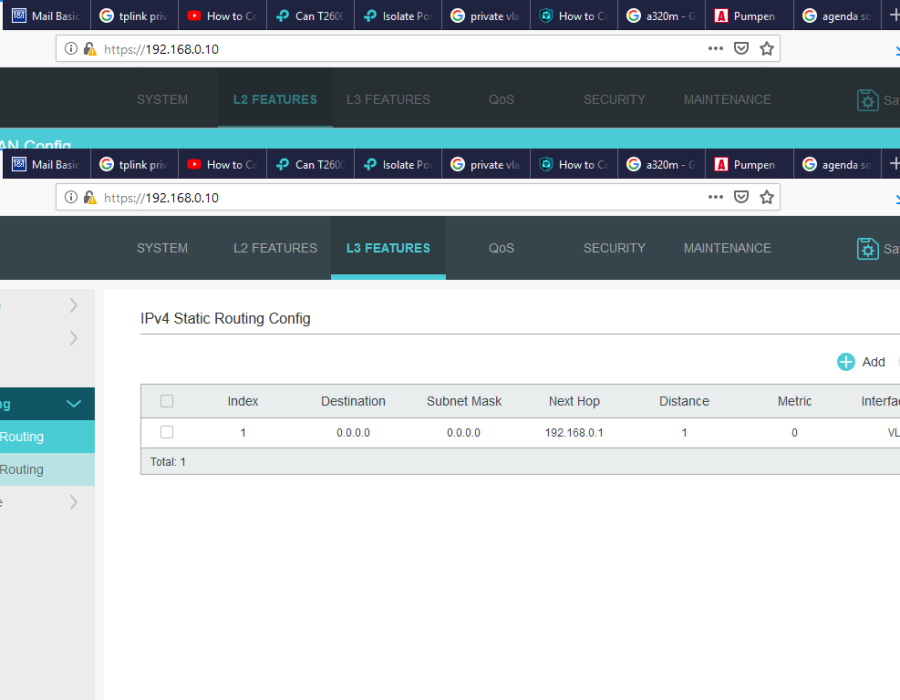The image size is (900, 700).
Task: Switch to Can T2600 tab in upper window
Action: pos(310,15)
